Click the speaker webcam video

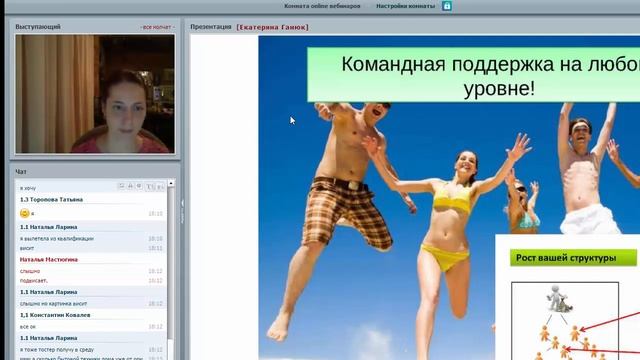pos(95,94)
